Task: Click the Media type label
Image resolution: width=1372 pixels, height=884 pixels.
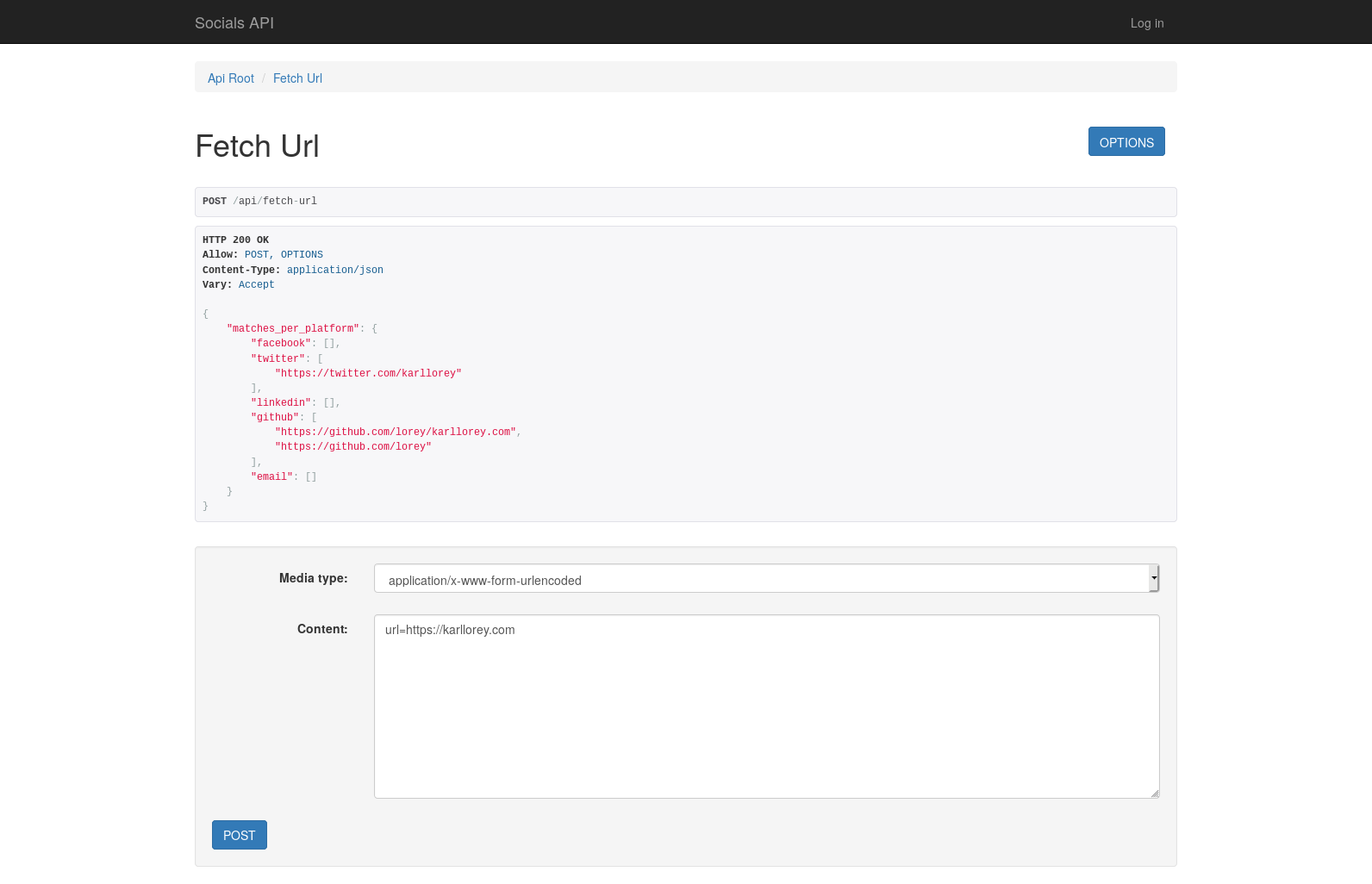Action: (x=314, y=578)
